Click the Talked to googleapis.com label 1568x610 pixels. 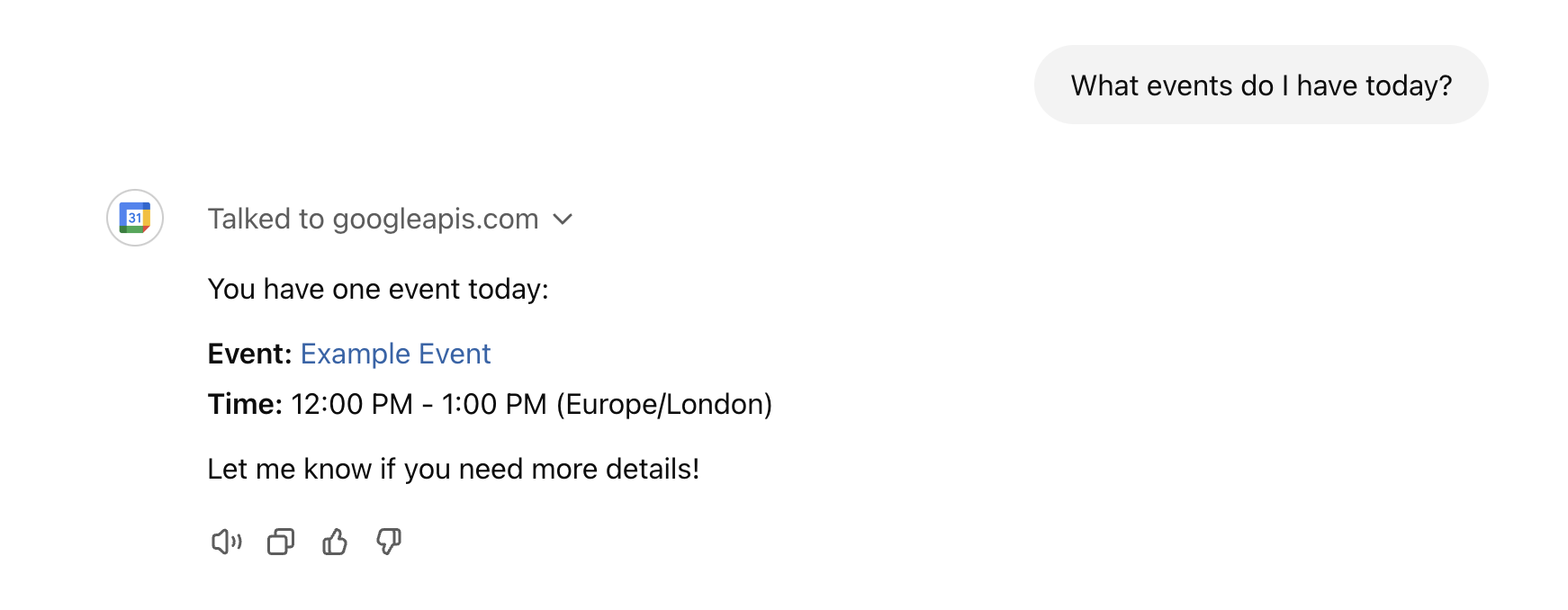pos(372,219)
